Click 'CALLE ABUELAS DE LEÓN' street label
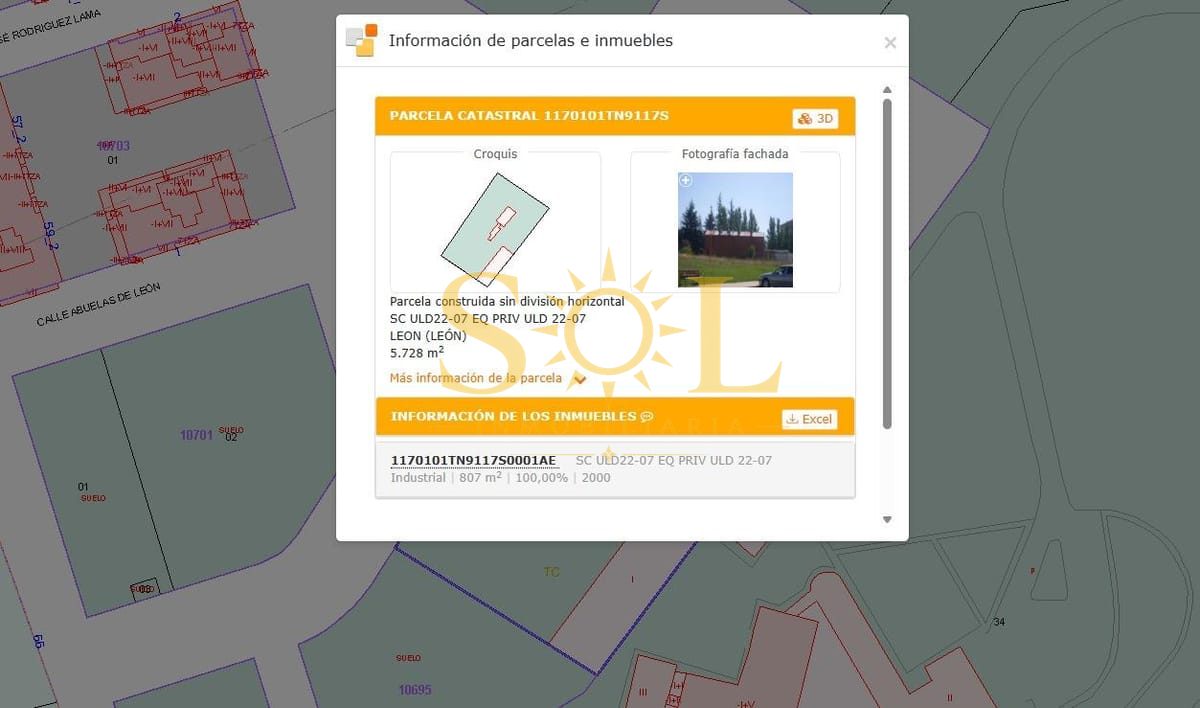Viewport: 1200px width, 708px height. click(x=98, y=305)
